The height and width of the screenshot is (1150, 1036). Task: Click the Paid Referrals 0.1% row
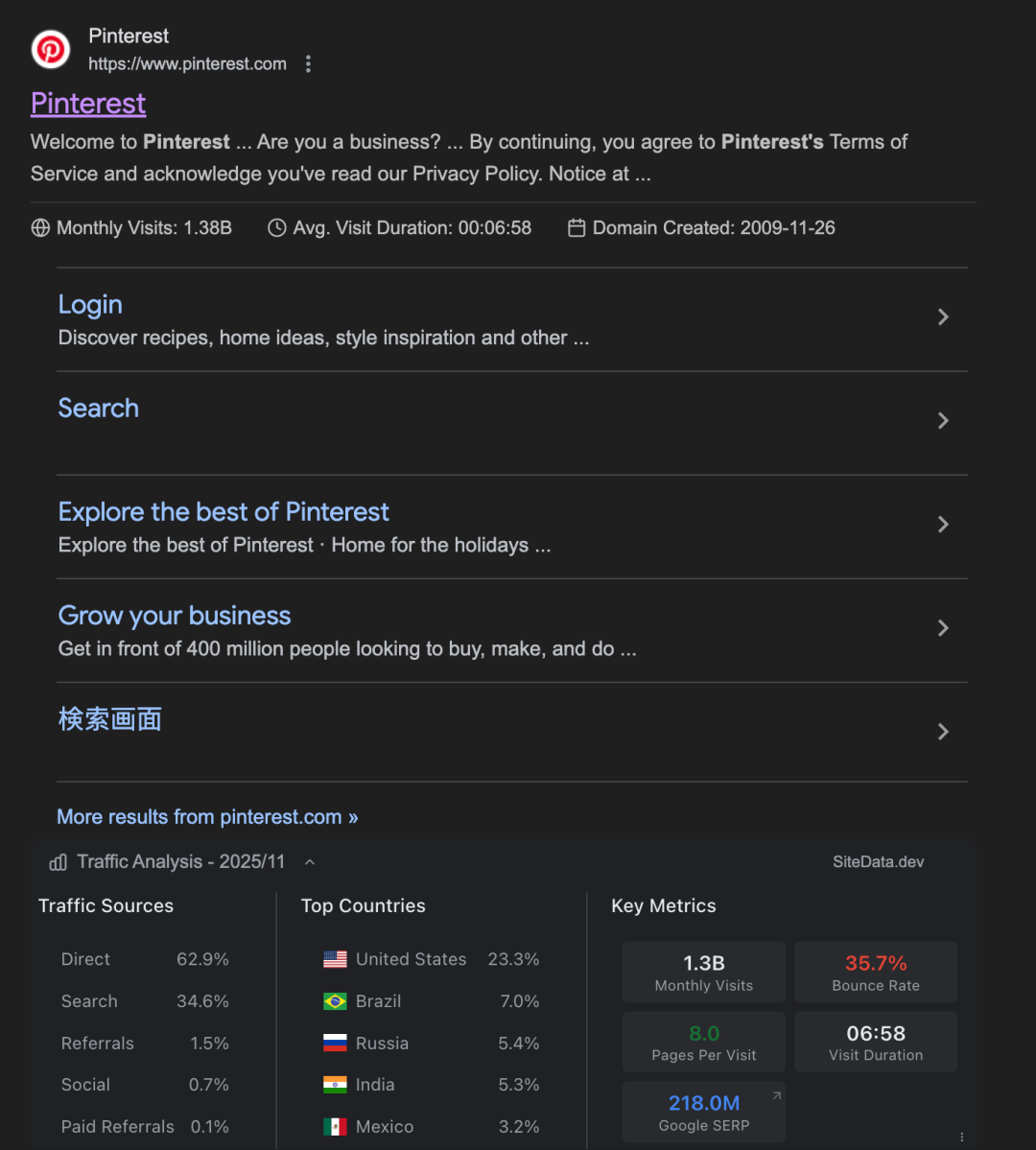pos(145,1127)
